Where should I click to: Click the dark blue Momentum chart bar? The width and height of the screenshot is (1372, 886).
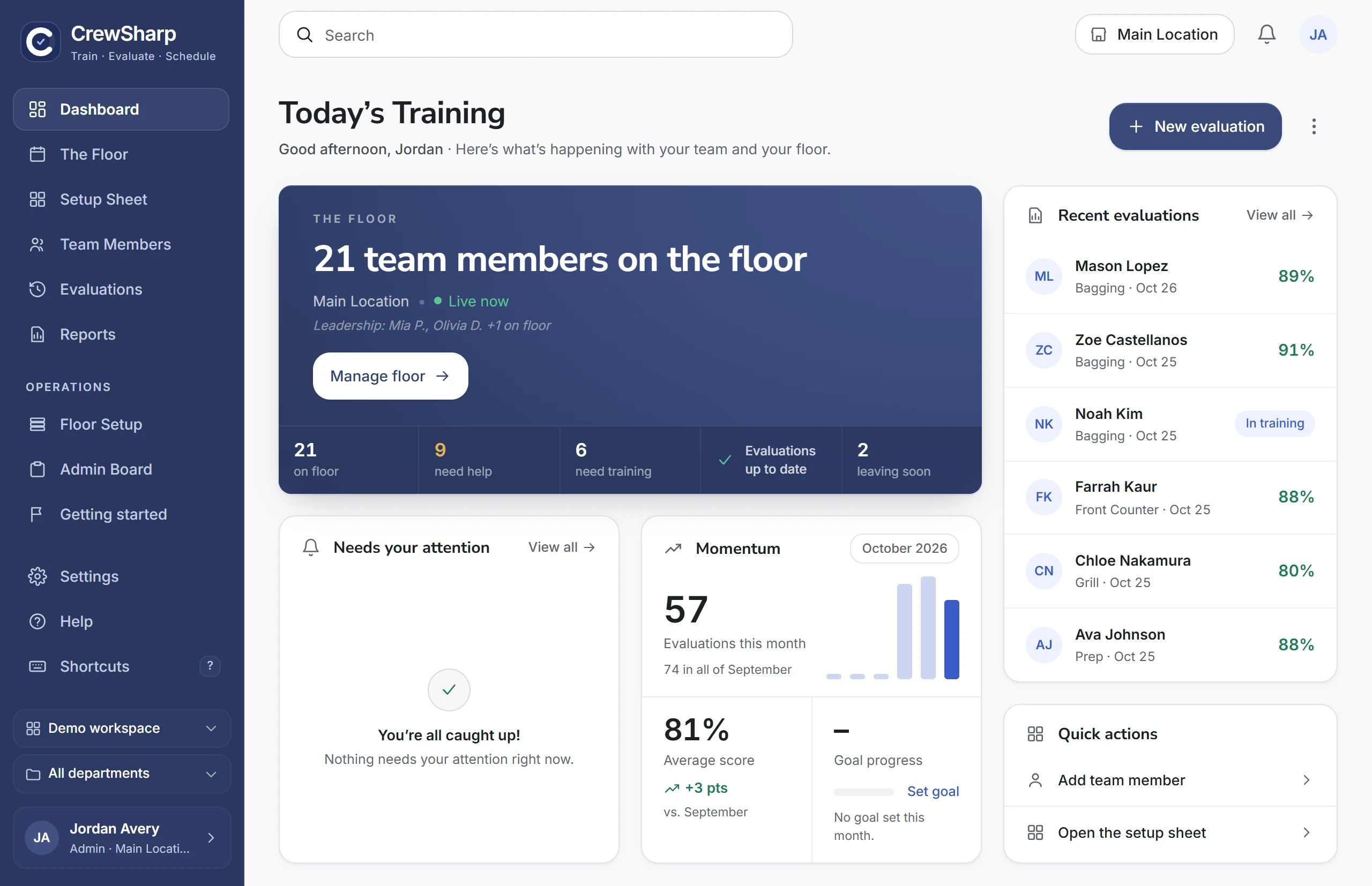(x=951, y=639)
